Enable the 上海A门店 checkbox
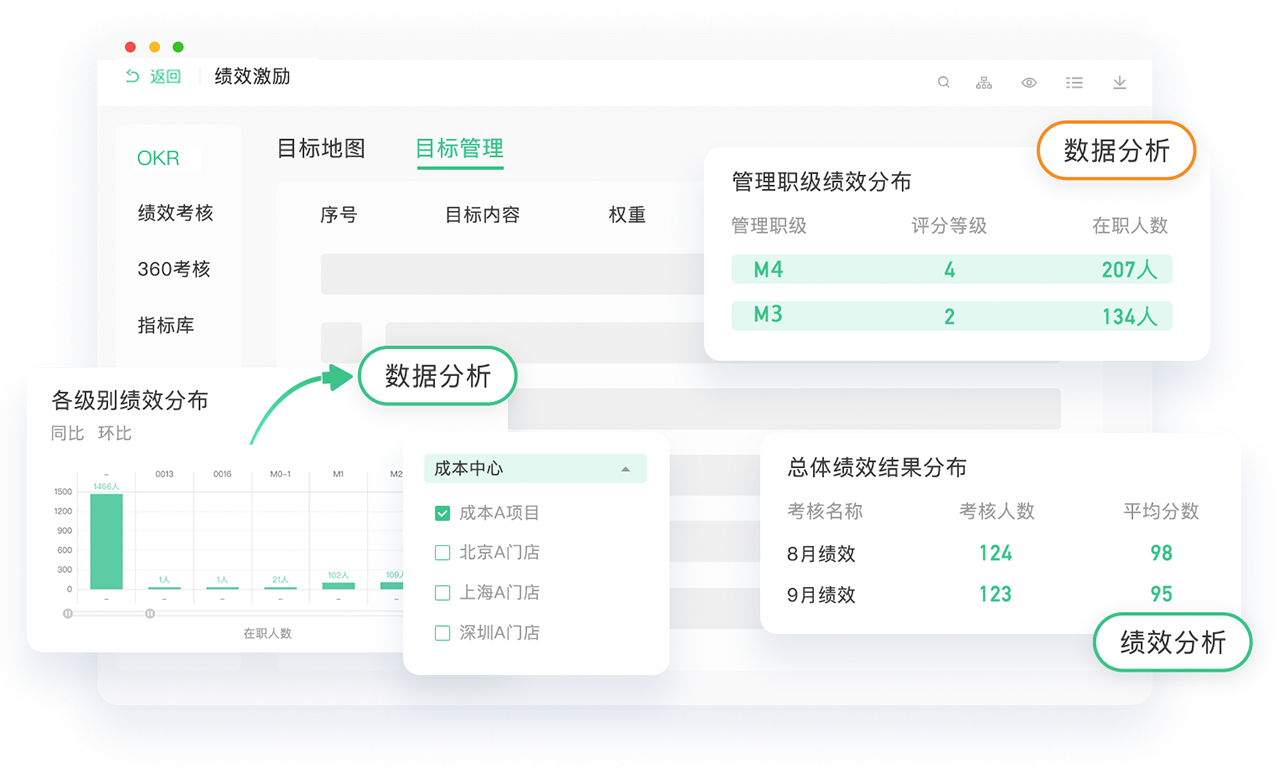The height and width of the screenshot is (779, 1281). coord(442,593)
